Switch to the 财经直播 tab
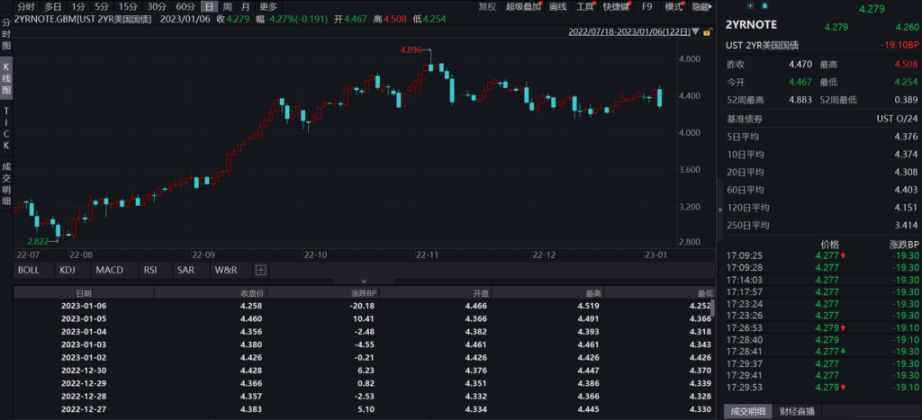This screenshot has height=420, width=922. pyautogui.click(x=798, y=411)
